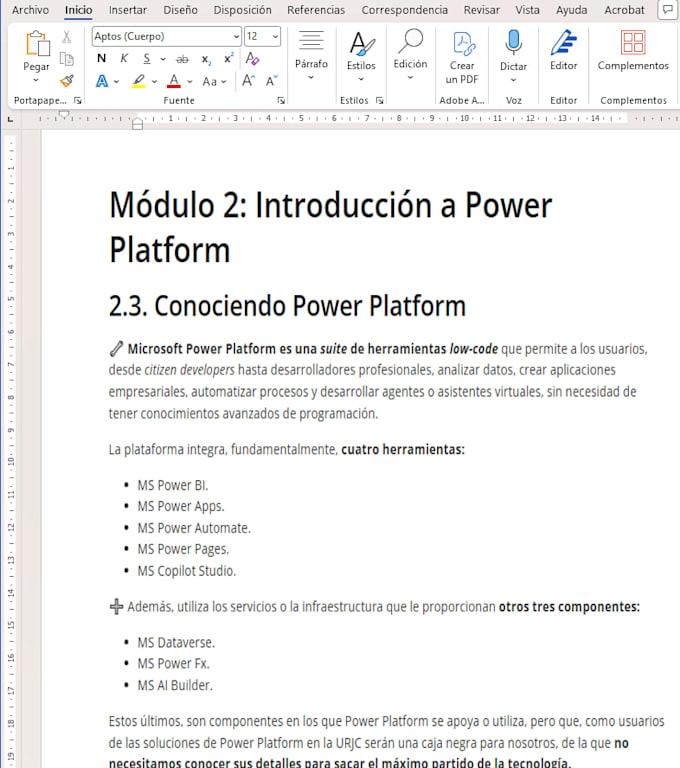Screen dimensions: 680x768
Task: Start dictation with Dictar microphone
Action: pyautogui.click(x=513, y=42)
